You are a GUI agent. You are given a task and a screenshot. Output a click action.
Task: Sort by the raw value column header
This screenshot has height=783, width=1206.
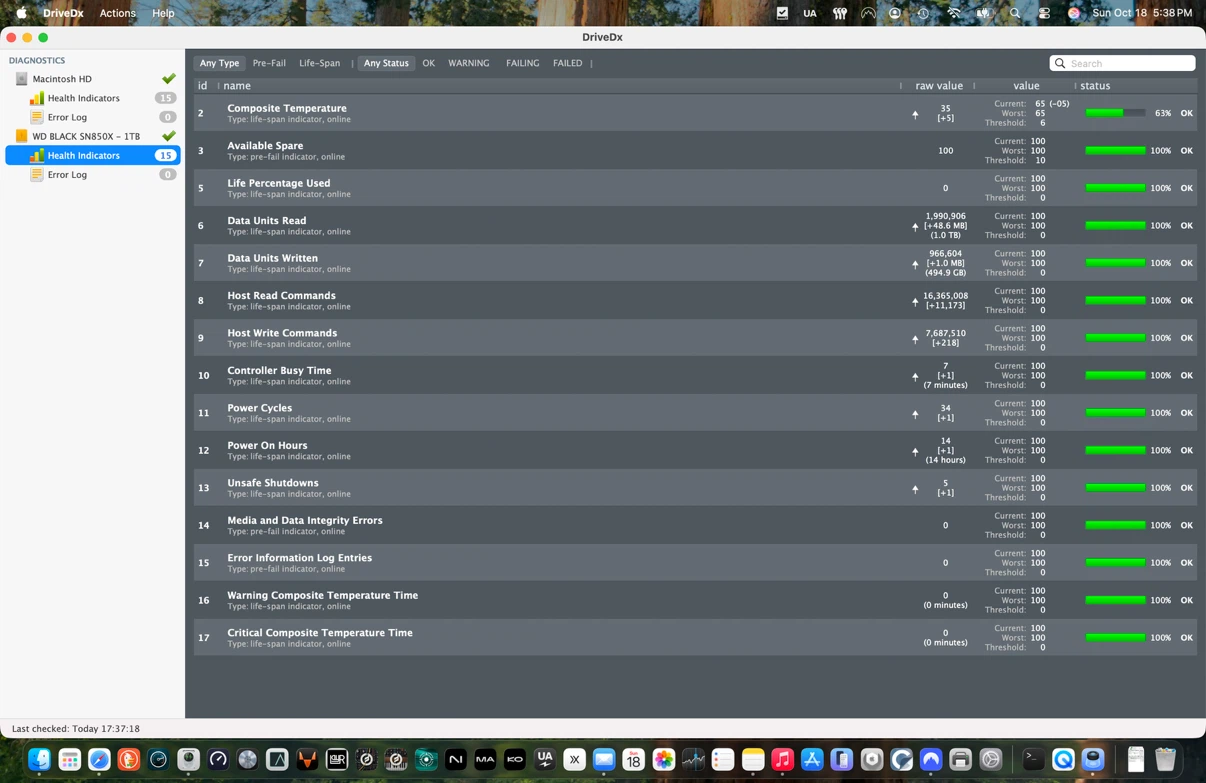click(x=938, y=86)
